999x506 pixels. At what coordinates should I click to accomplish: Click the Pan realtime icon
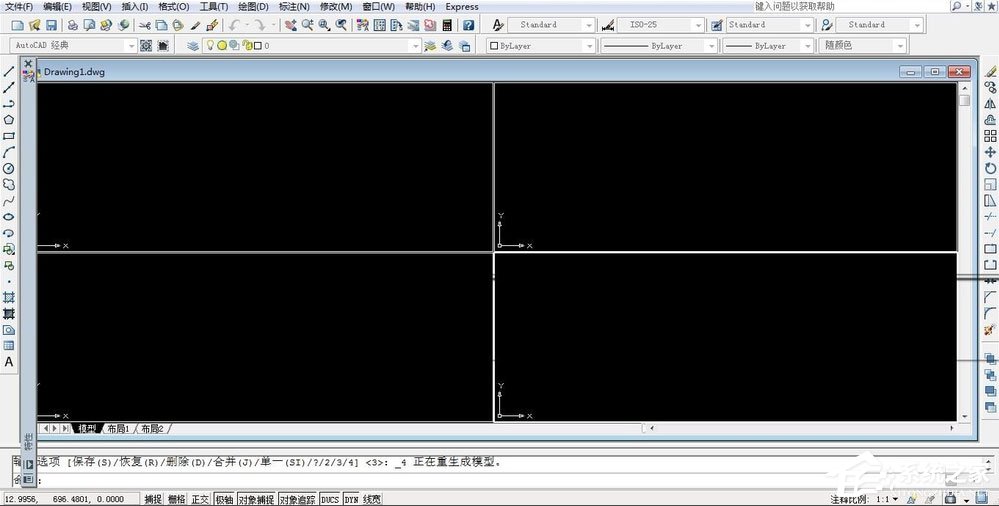pos(291,25)
